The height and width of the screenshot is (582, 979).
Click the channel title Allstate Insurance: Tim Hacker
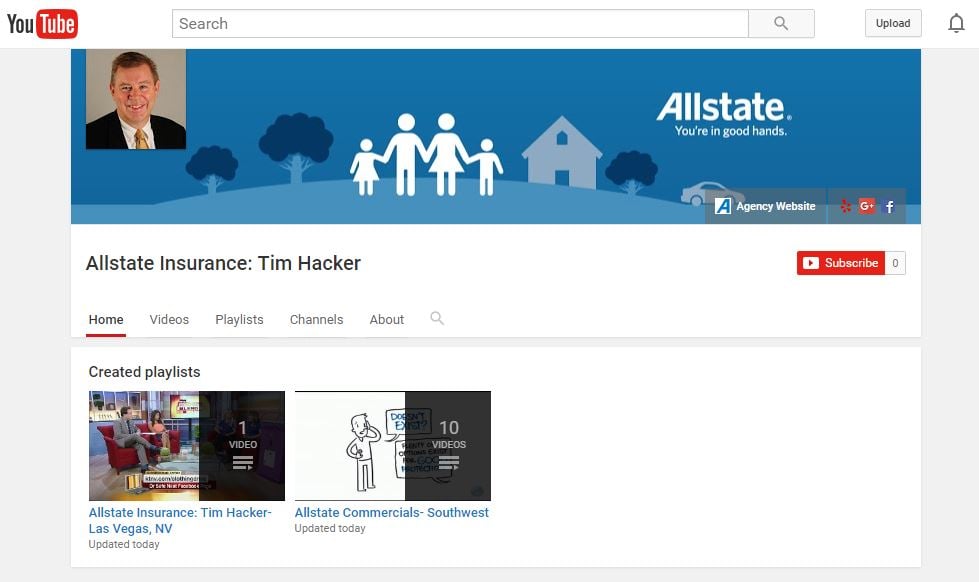tap(223, 263)
